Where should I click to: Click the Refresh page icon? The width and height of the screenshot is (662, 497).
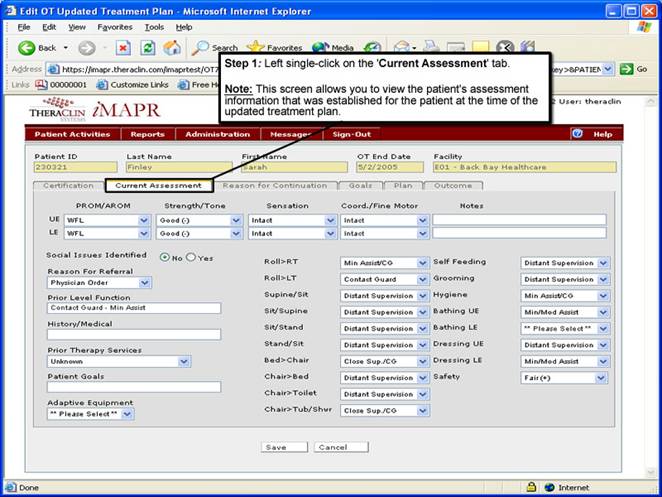[147, 47]
